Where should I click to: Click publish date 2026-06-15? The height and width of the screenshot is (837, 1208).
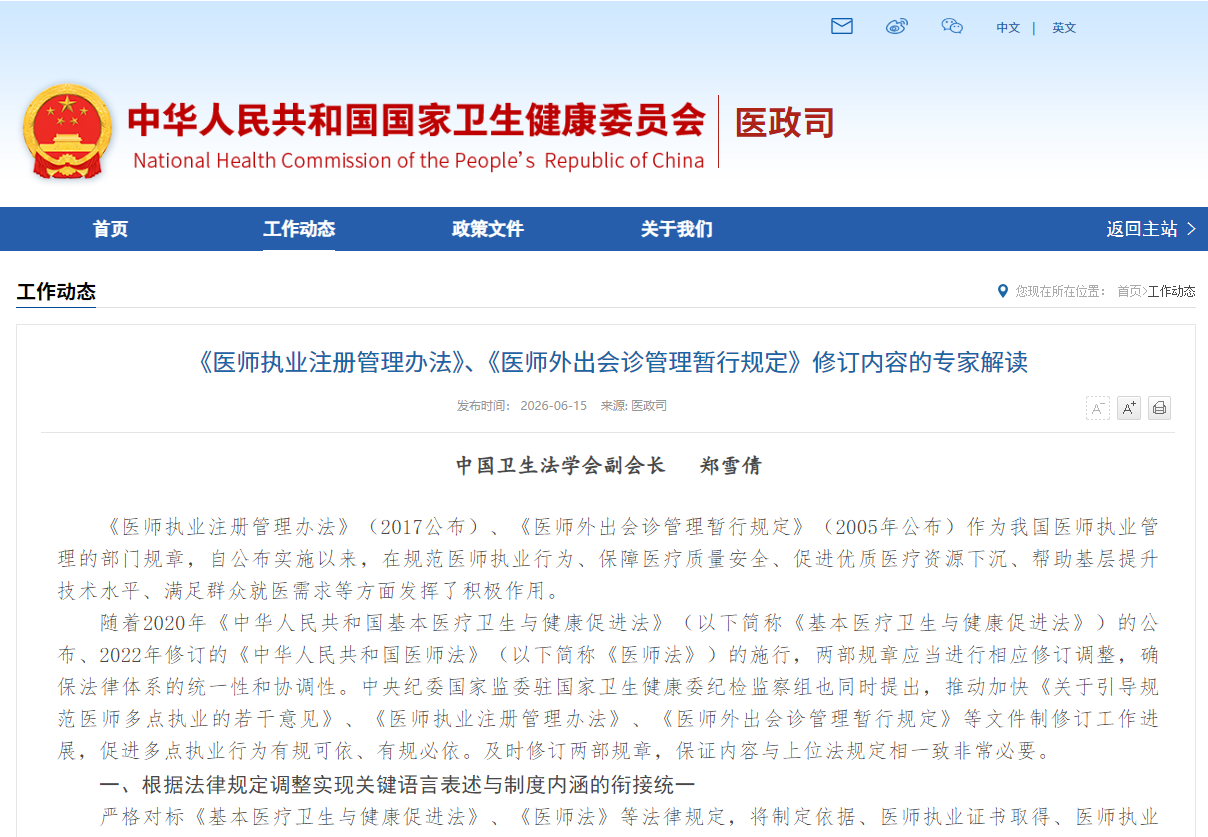[x=553, y=406]
